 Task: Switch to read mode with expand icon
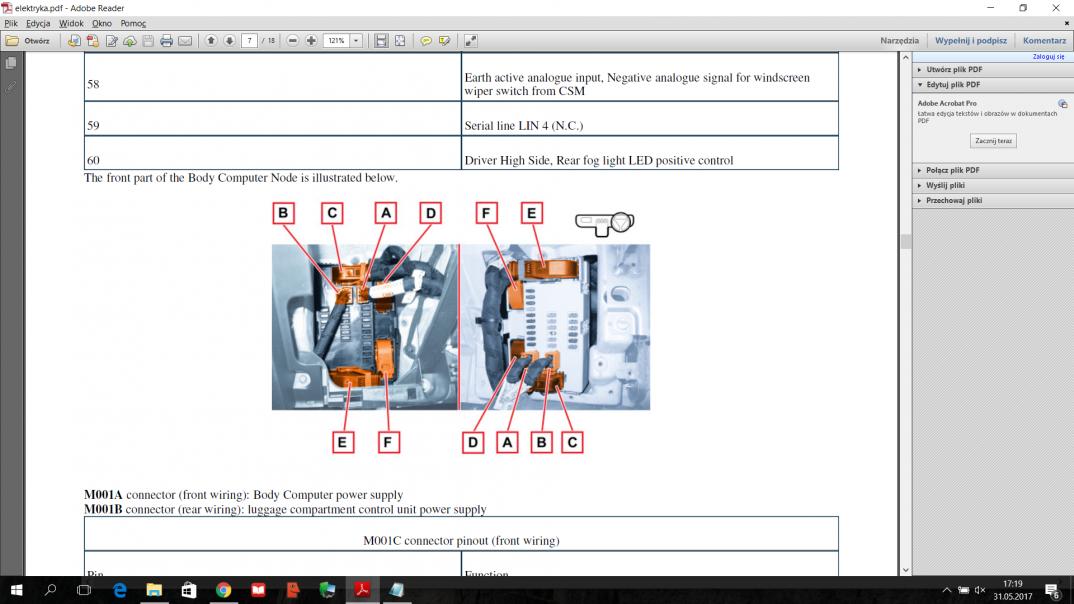[x=471, y=41]
